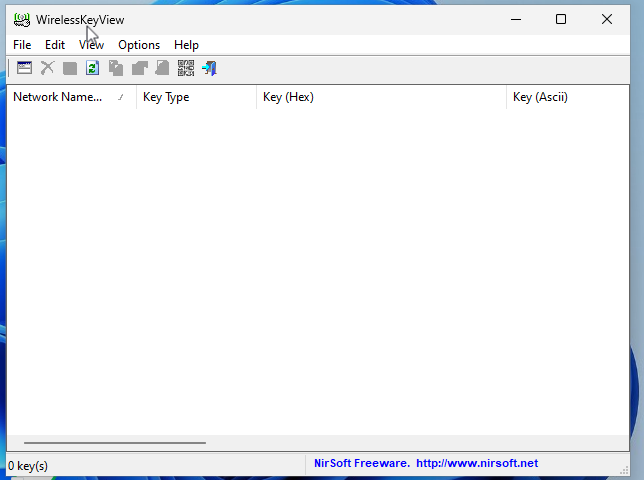Open the File menu
The width and height of the screenshot is (644, 480).
22,45
